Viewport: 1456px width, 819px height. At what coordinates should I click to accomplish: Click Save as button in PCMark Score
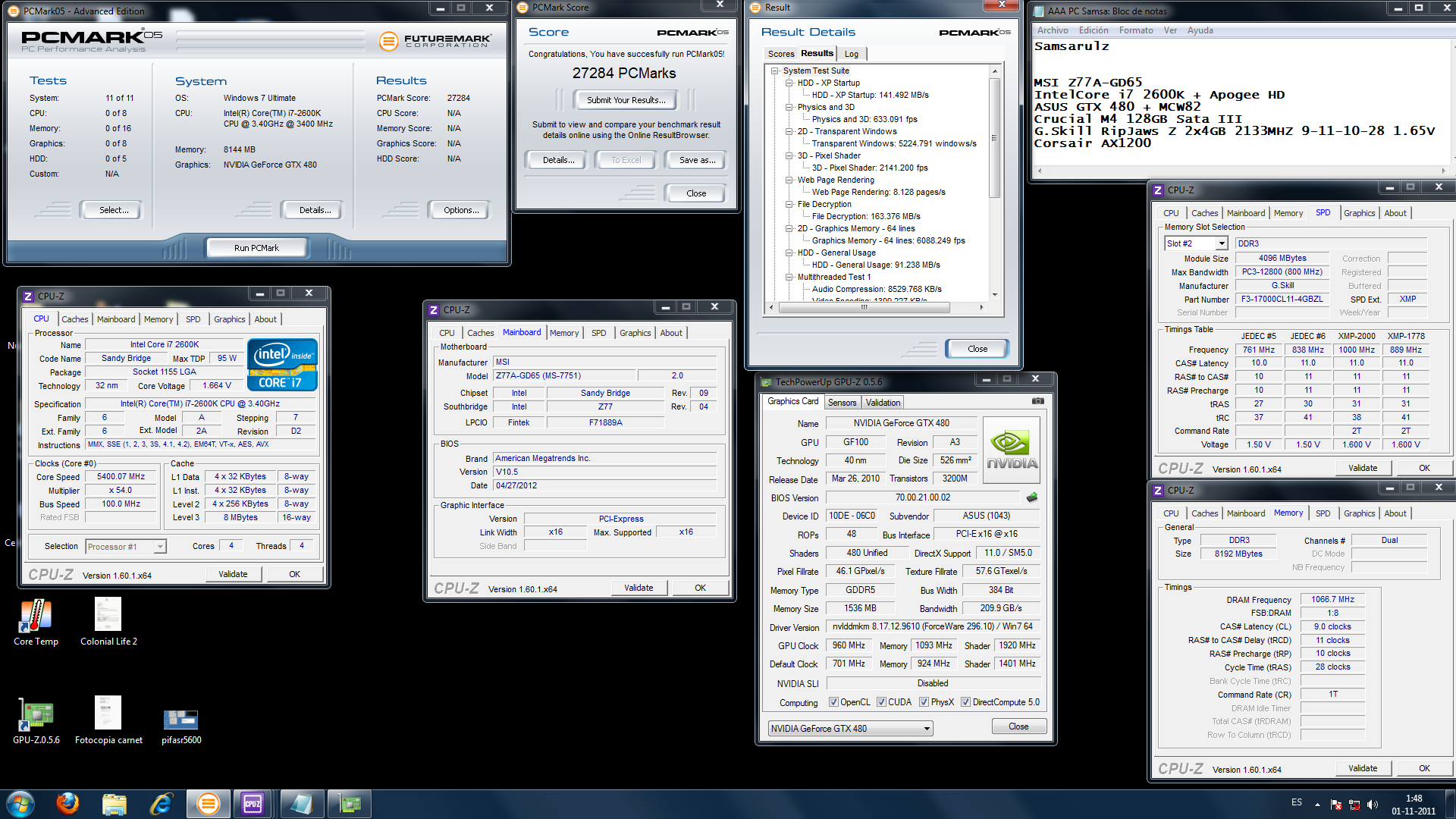point(697,160)
